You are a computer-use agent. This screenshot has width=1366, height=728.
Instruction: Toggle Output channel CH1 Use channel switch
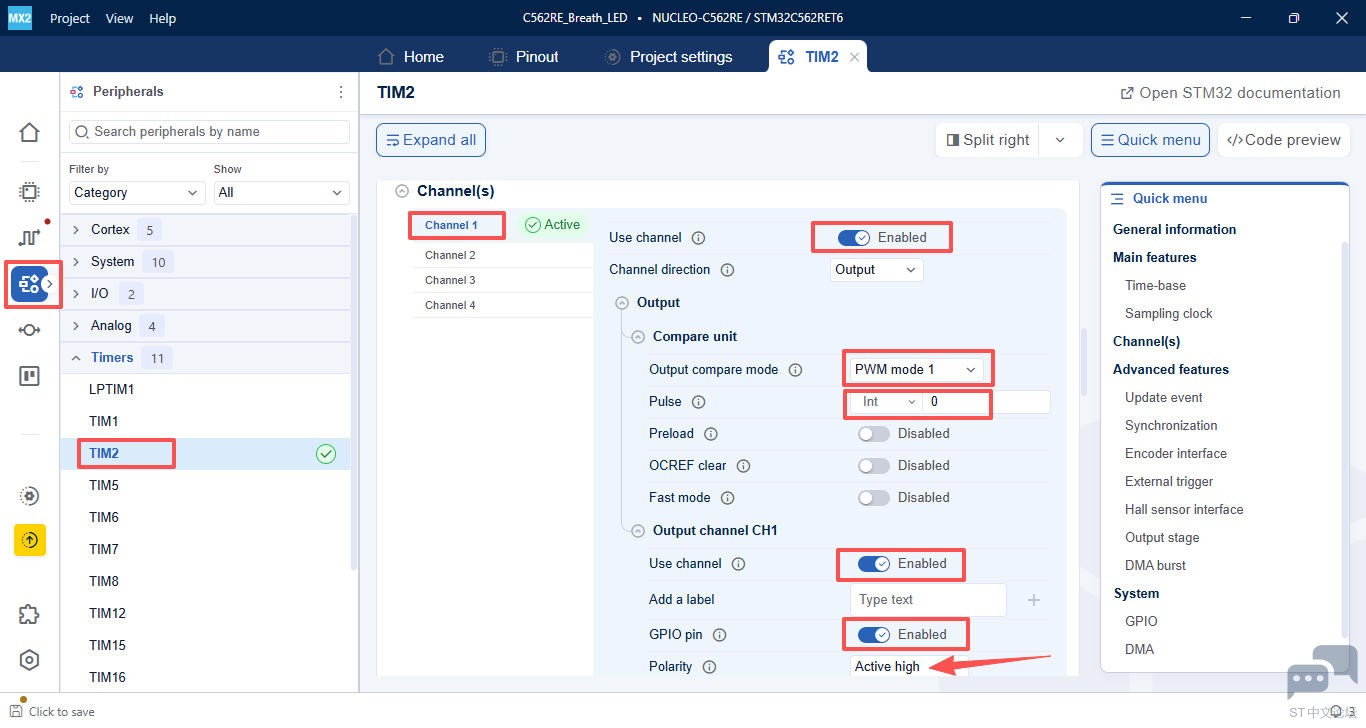point(874,564)
